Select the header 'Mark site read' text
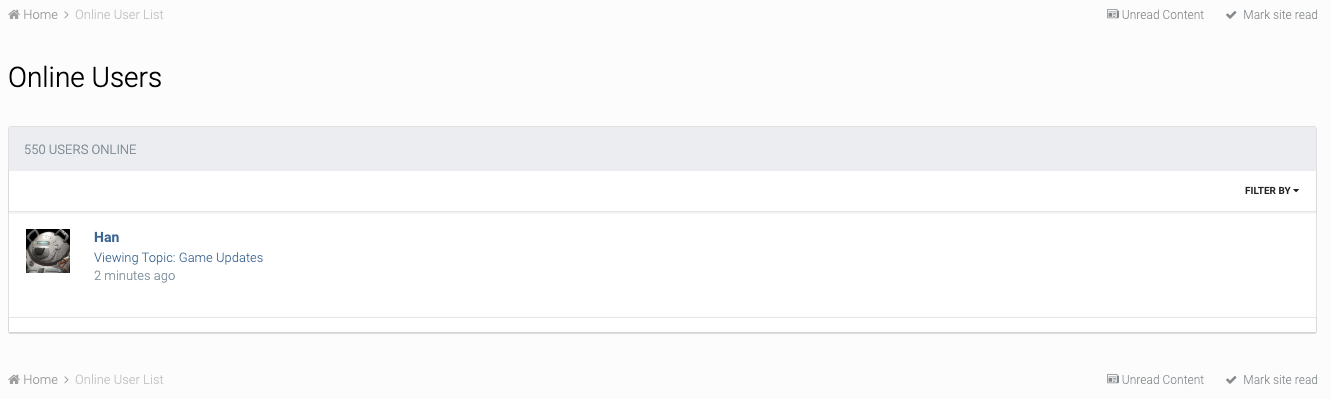The image size is (1331, 399). [1280, 15]
